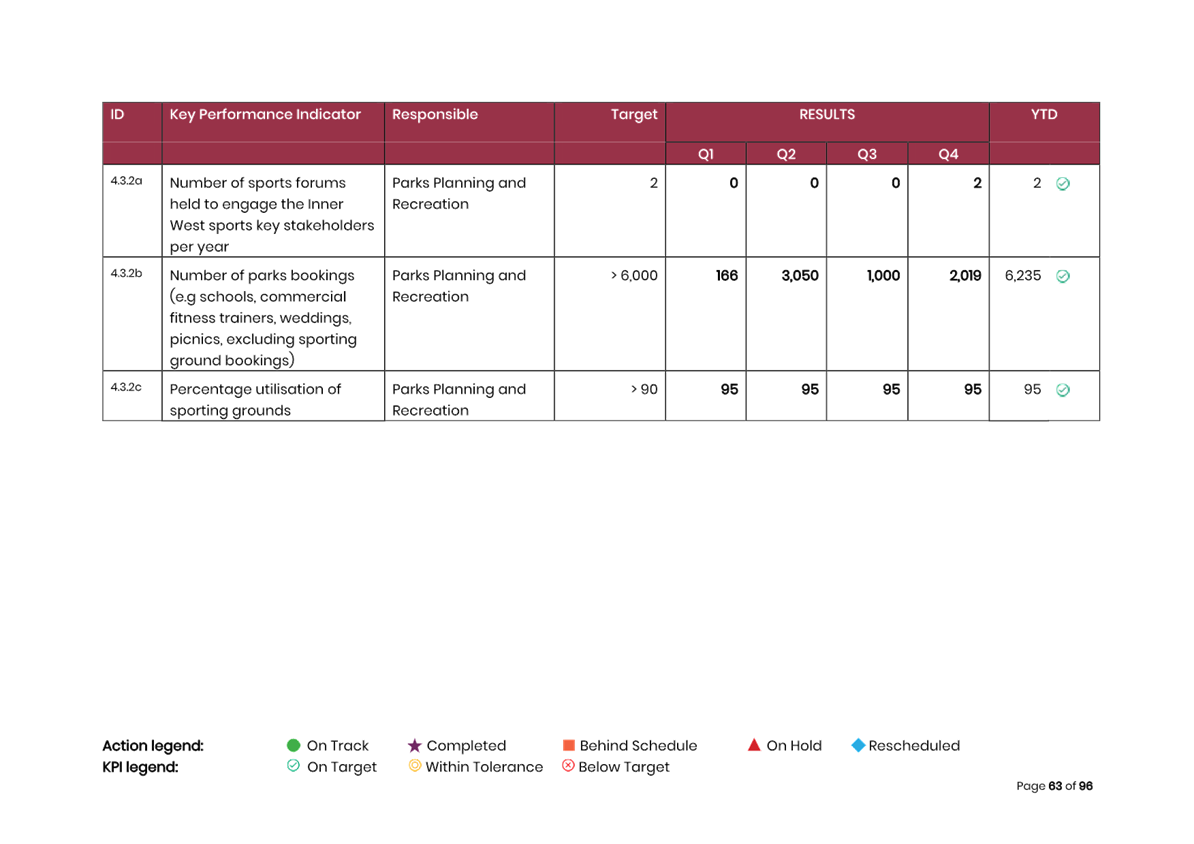Click the orange Behind Schedule square icon
1194x844 pixels.
(569, 745)
